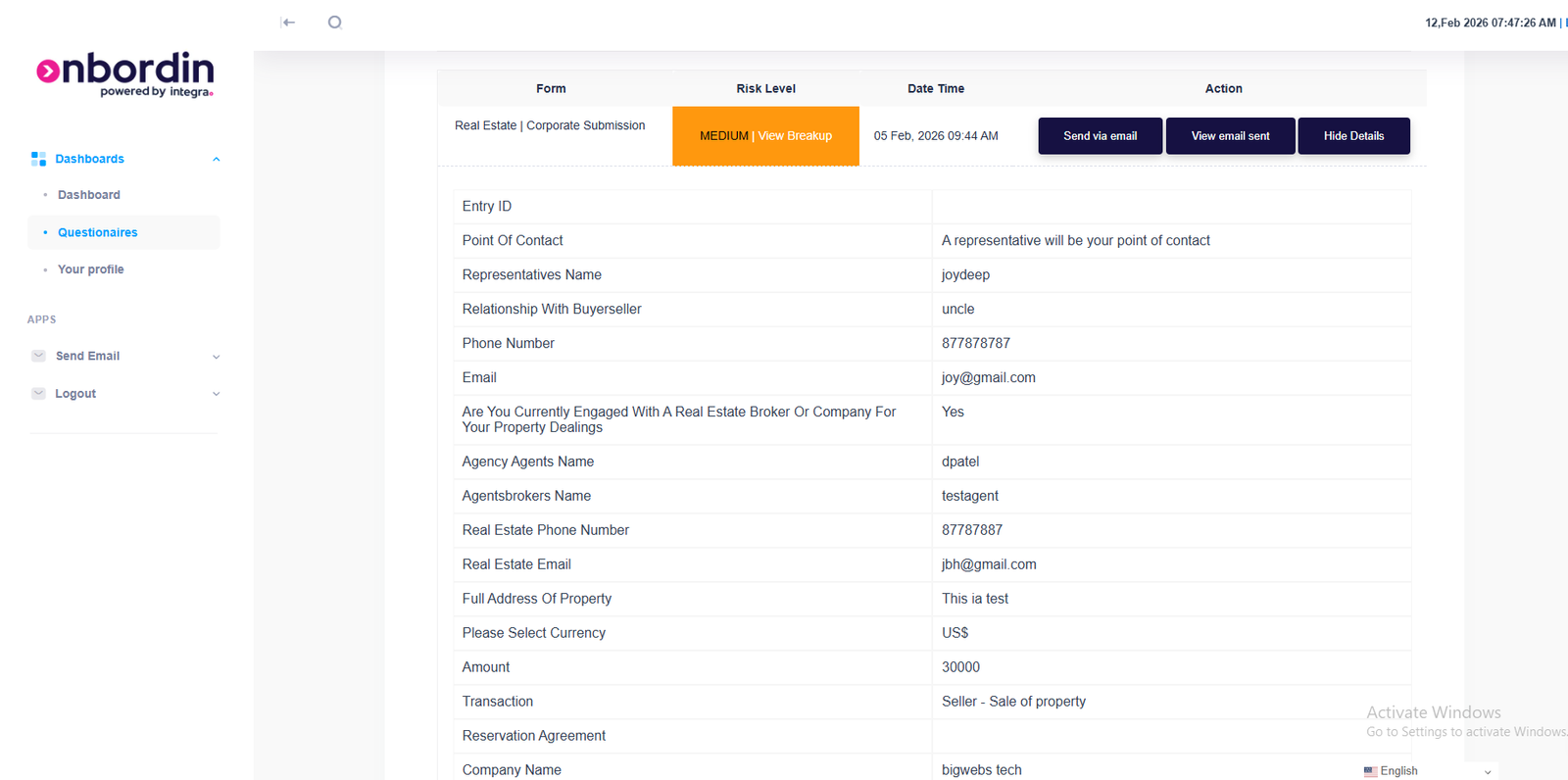This screenshot has height=780, width=1568.
Task: Click the sidebar collapse arrow icon
Action: 288,23
